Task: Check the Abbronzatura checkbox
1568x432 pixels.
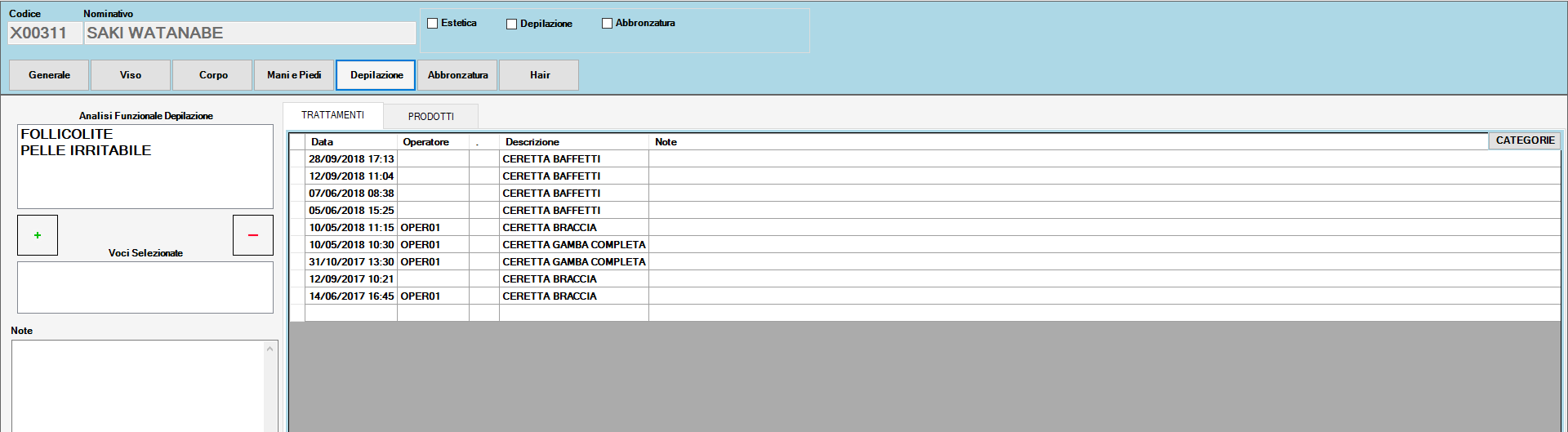Action: pos(607,24)
